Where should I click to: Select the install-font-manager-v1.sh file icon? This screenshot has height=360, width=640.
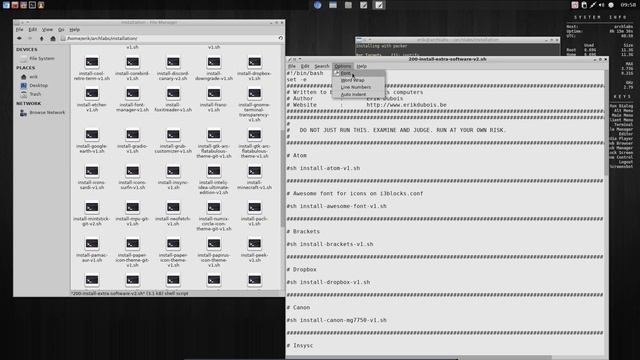coord(132,94)
